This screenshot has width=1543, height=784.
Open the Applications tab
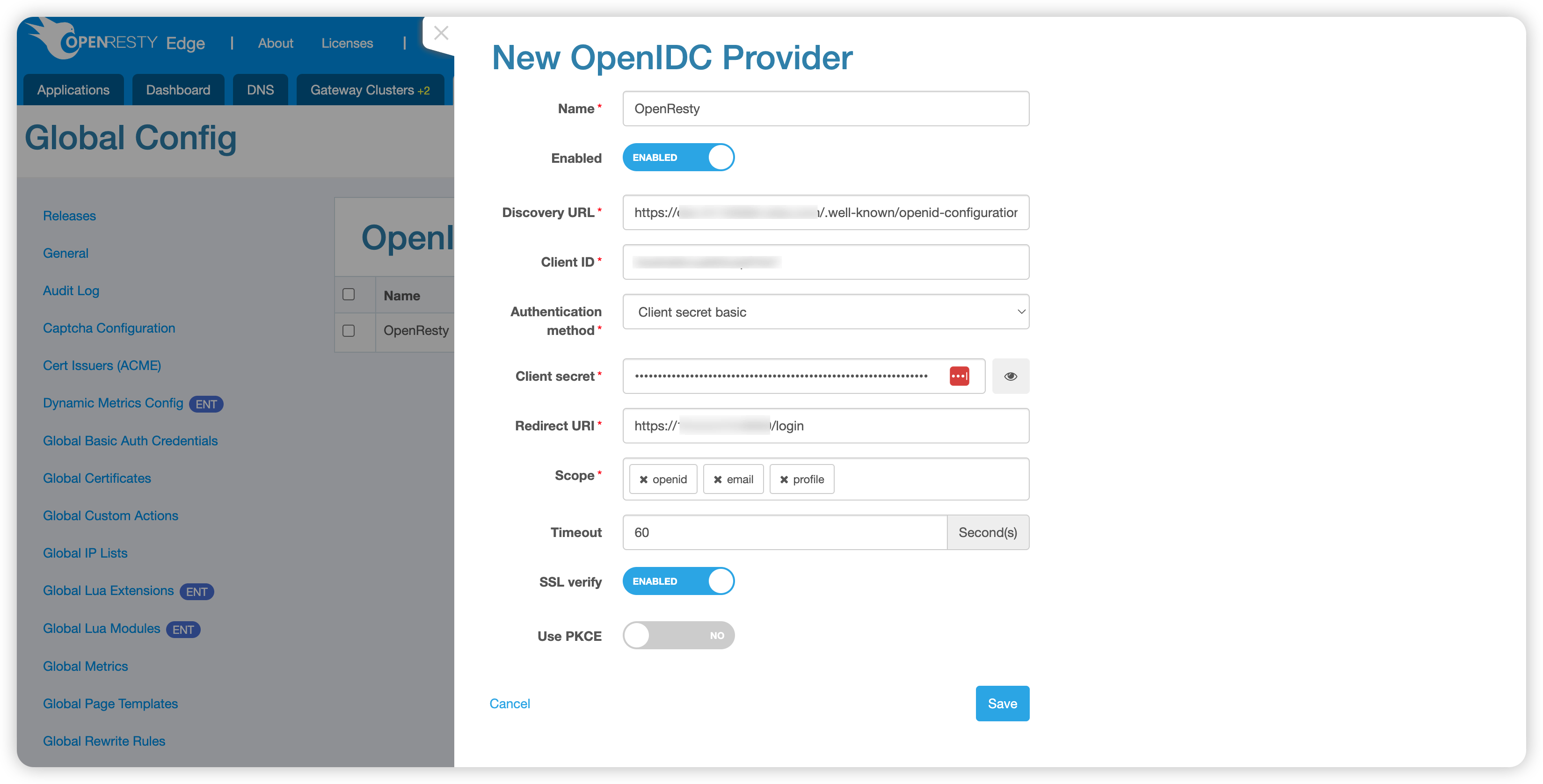tap(73, 90)
